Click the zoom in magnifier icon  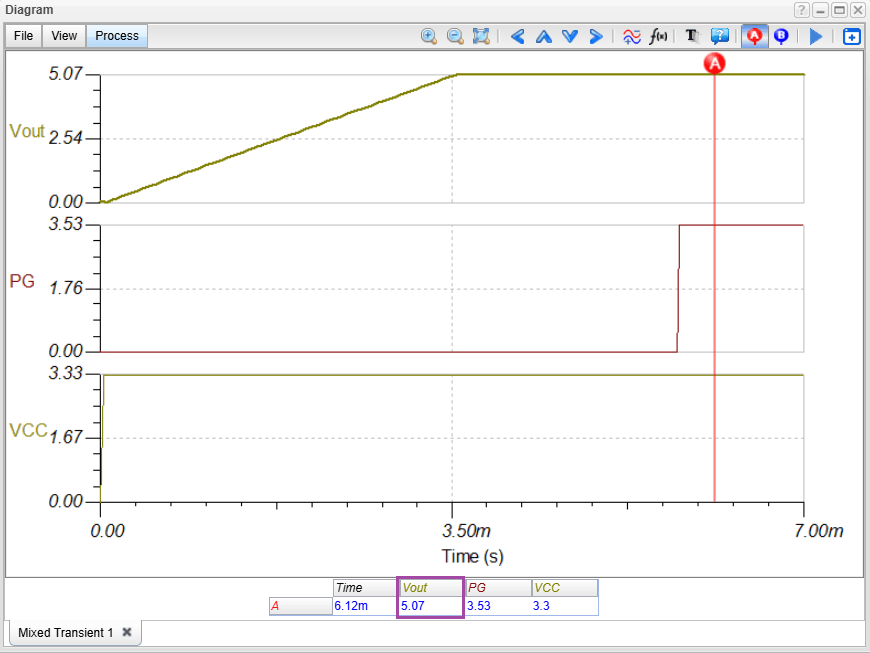click(x=429, y=36)
